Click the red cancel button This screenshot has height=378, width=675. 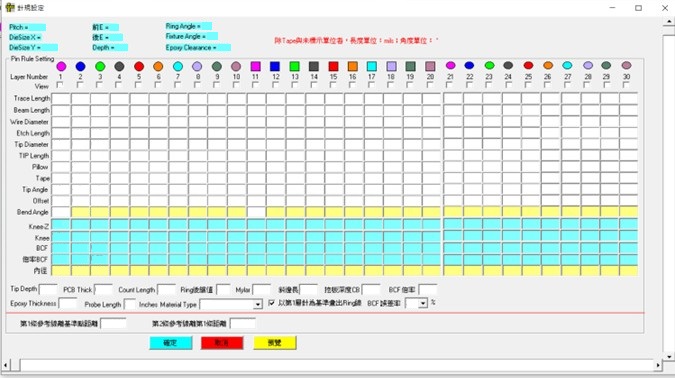pos(222,343)
